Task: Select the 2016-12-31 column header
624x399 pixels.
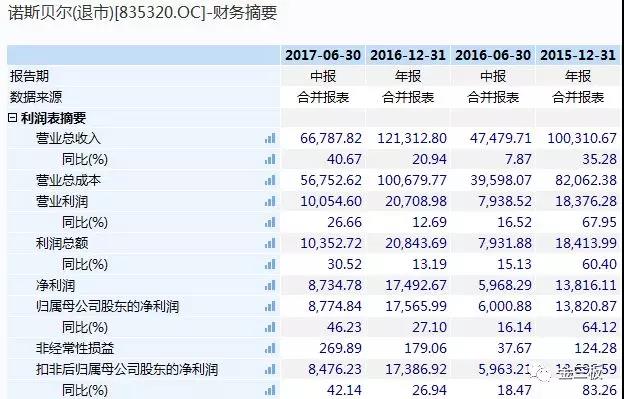Action: click(408, 55)
